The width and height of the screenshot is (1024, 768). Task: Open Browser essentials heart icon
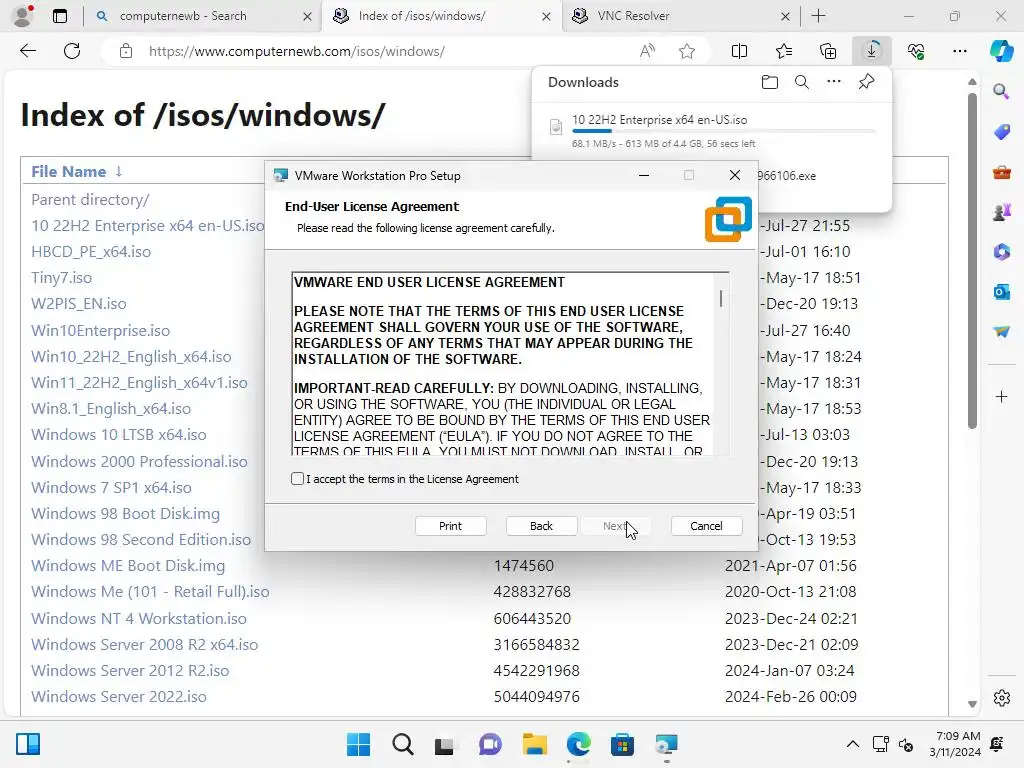[916, 51]
